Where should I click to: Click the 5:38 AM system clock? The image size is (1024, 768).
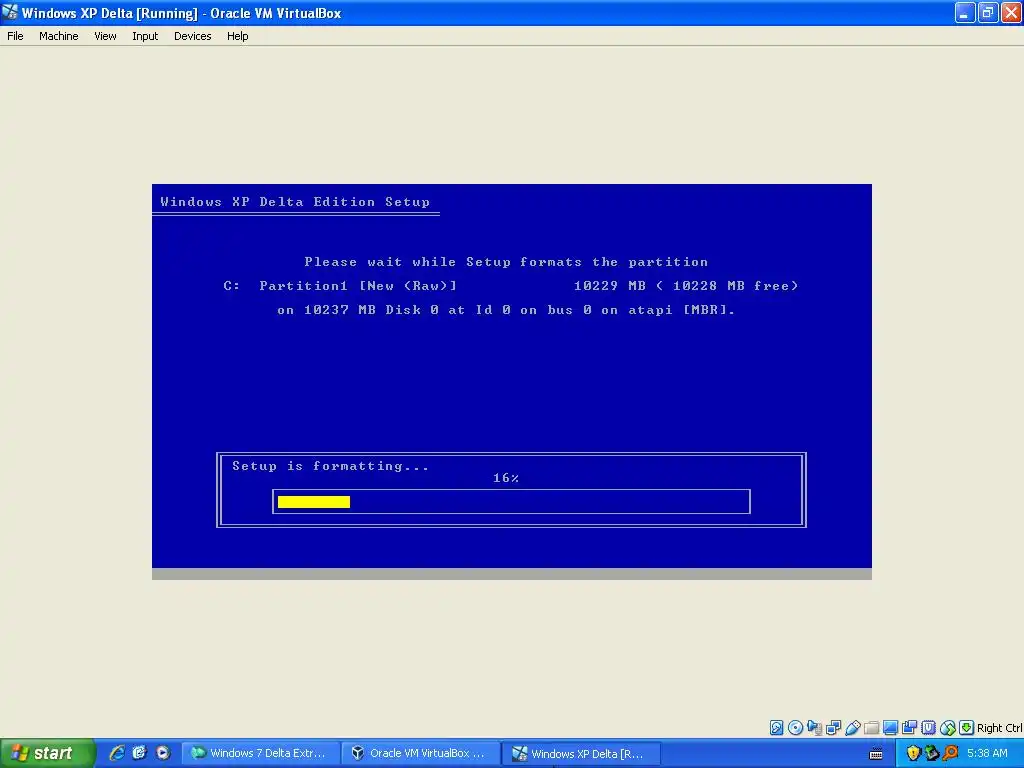[x=987, y=753]
